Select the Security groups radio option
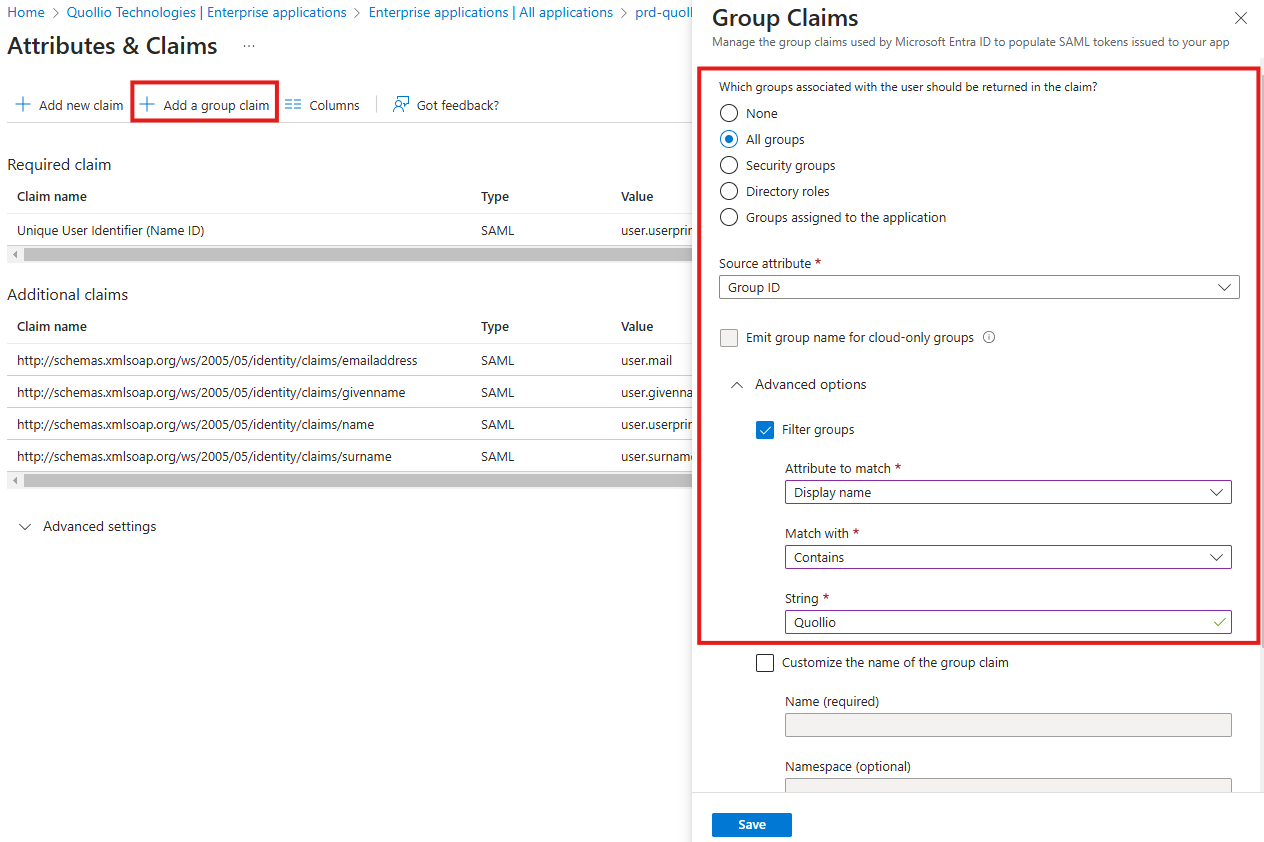1264x842 pixels. click(729, 166)
